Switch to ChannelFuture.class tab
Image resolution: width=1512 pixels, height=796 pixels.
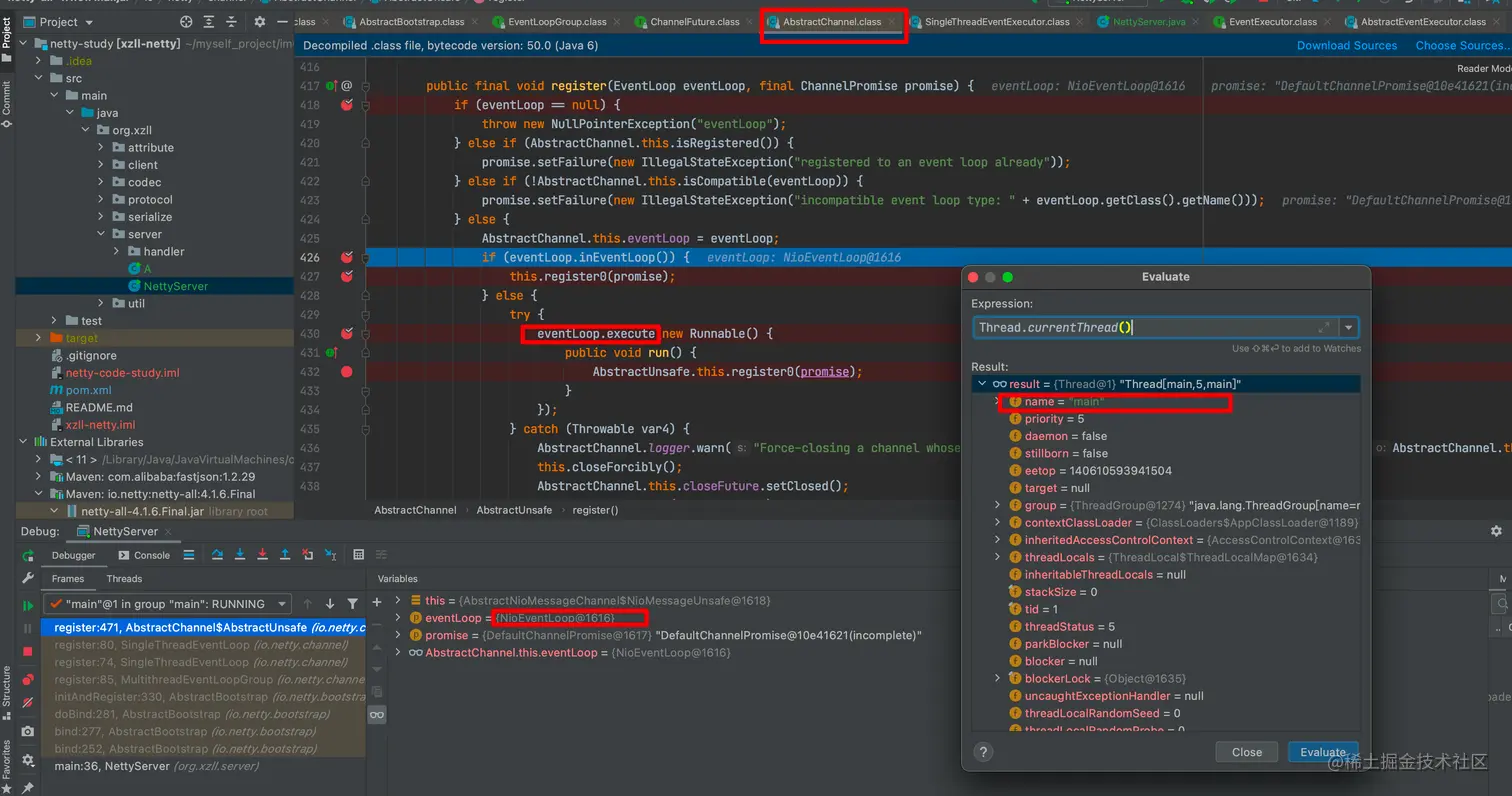[x=694, y=21]
